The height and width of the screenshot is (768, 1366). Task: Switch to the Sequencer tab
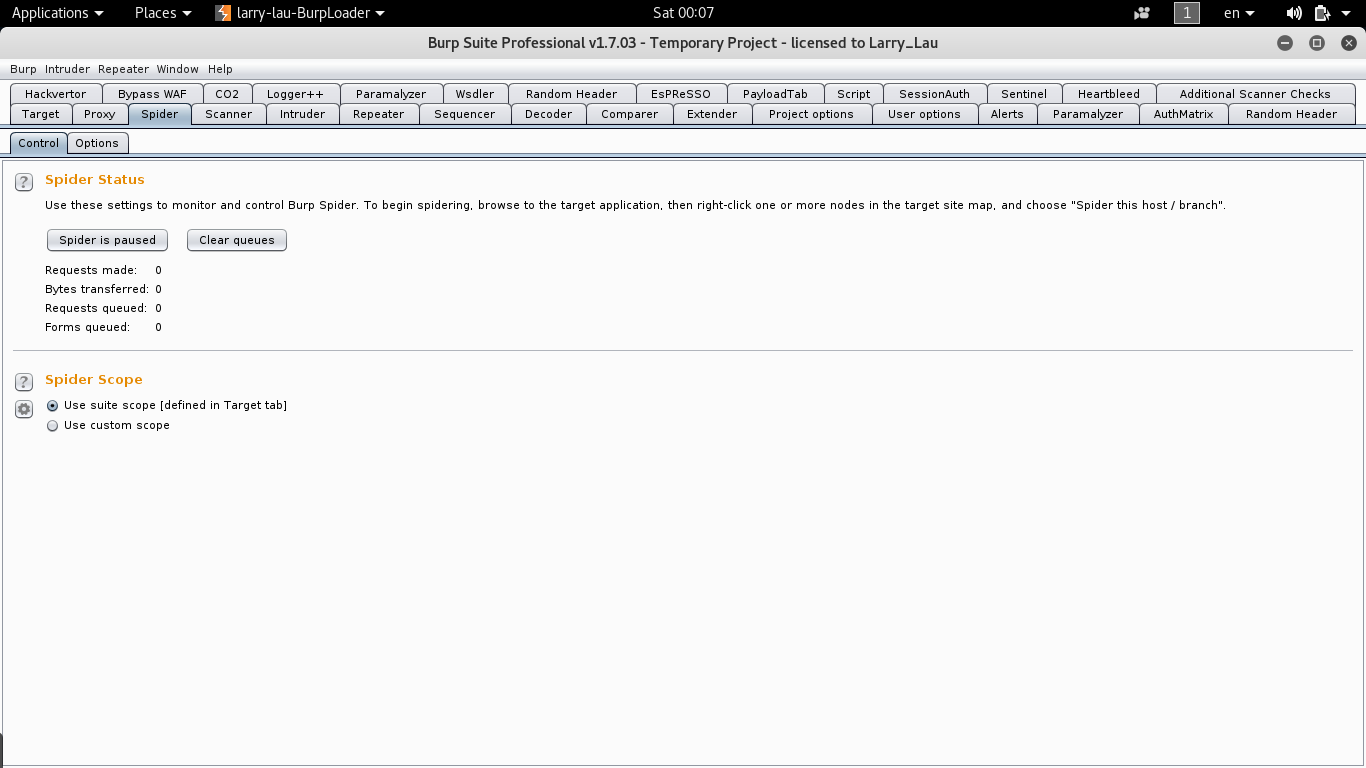click(x=465, y=114)
